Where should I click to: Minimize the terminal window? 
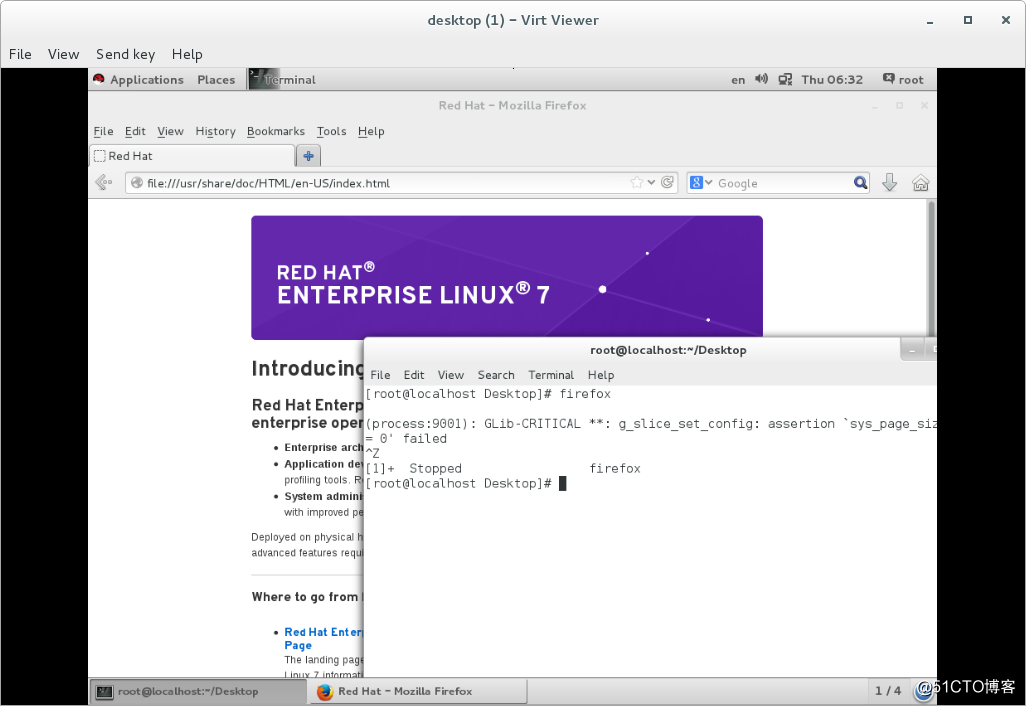(x=911, y=350)
